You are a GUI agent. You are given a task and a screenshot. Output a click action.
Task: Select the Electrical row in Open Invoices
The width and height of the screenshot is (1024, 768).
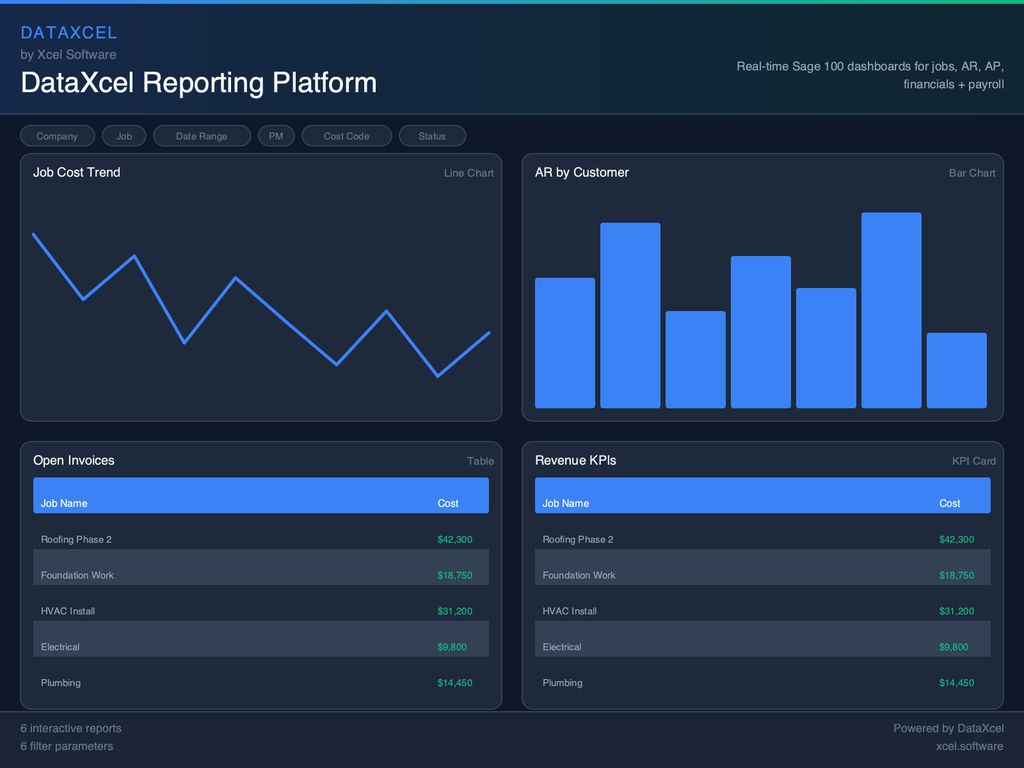(x=260, y=647)
